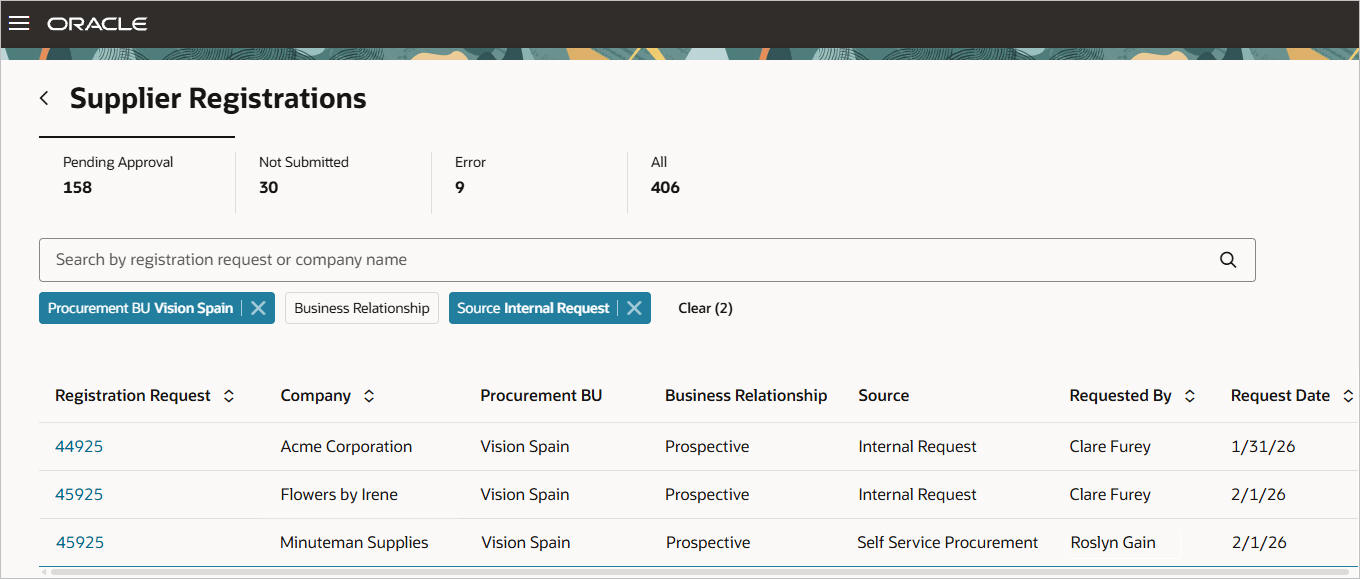Screen dimensions: 1360x579
Task: Open request 45925 for Minuteman Supplies
Action: 79,543
